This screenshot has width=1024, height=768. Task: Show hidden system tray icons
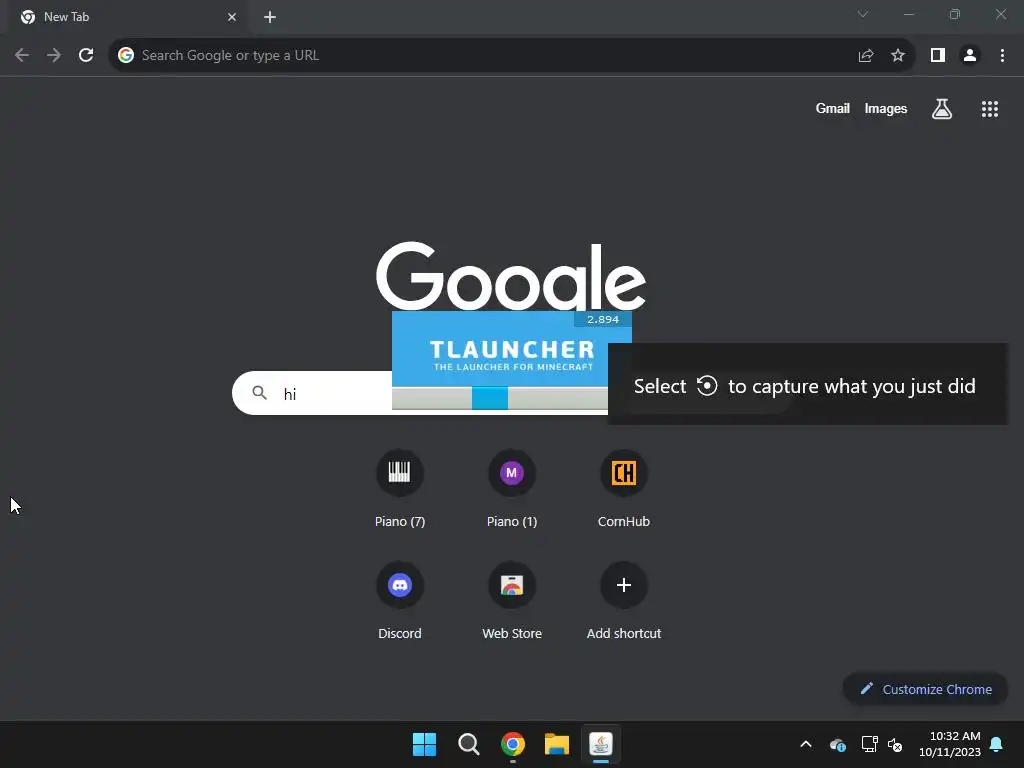coord(806,744)
